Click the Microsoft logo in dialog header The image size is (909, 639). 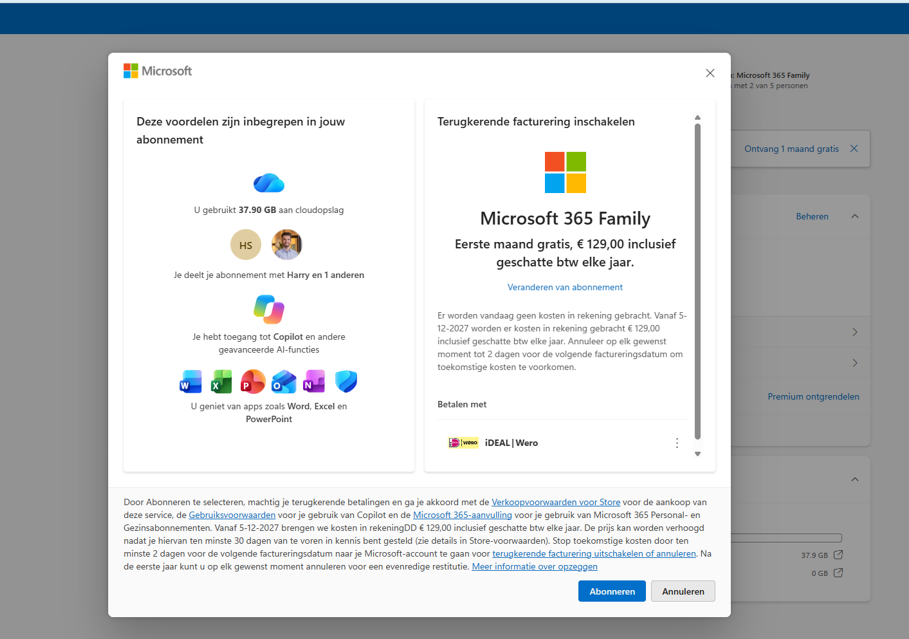tap(158, 71)
